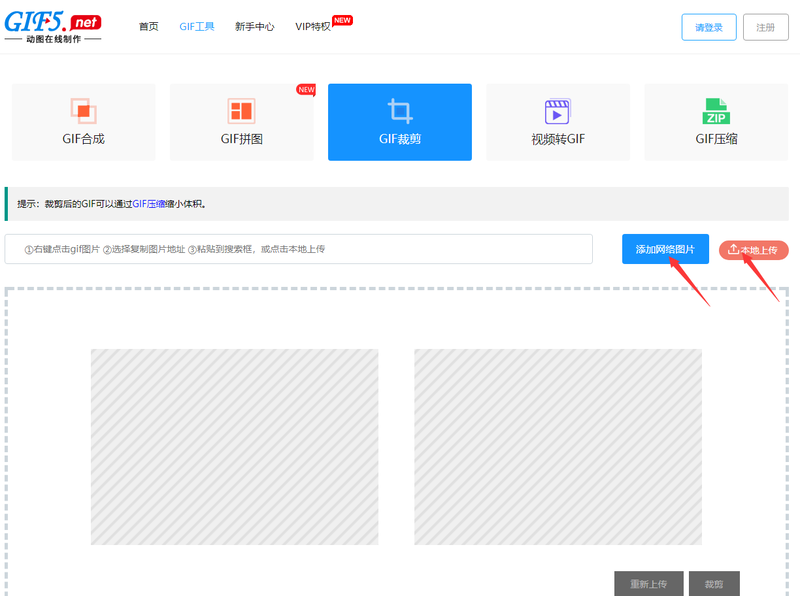Click the 注册 register button
This screenshot has width=800, height=596.
pos(765,27)
